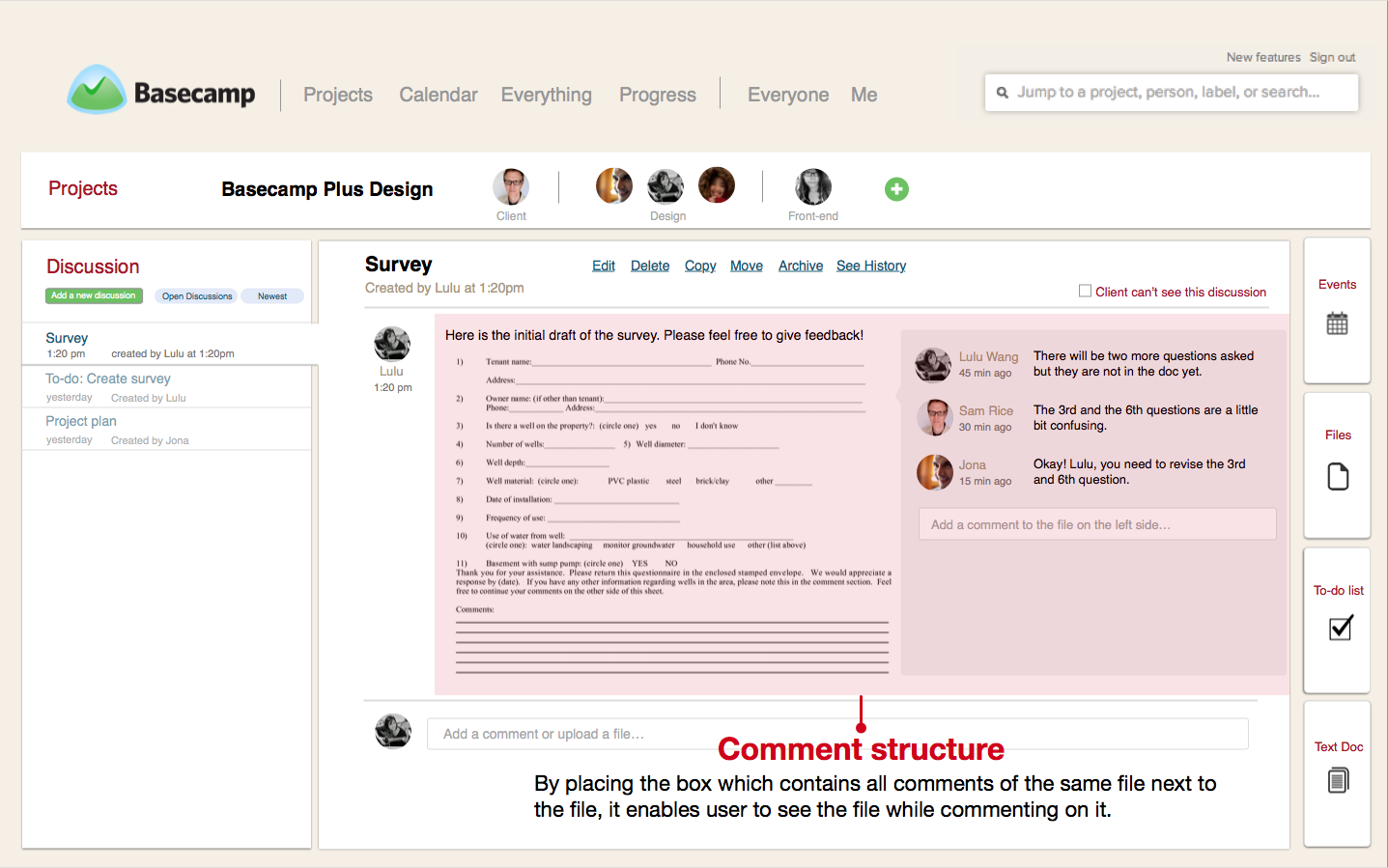This screenshot has height=868, width=1388.
Task: Open the Everything navigation item
Action: (547, 95)
